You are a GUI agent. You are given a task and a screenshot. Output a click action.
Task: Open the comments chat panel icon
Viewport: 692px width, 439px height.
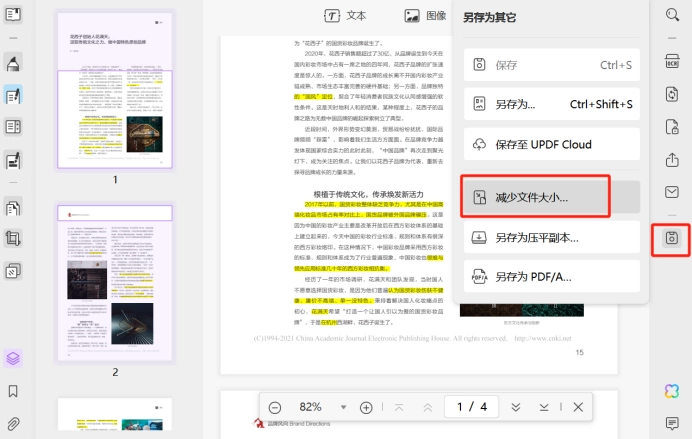(x=672, y=423)
